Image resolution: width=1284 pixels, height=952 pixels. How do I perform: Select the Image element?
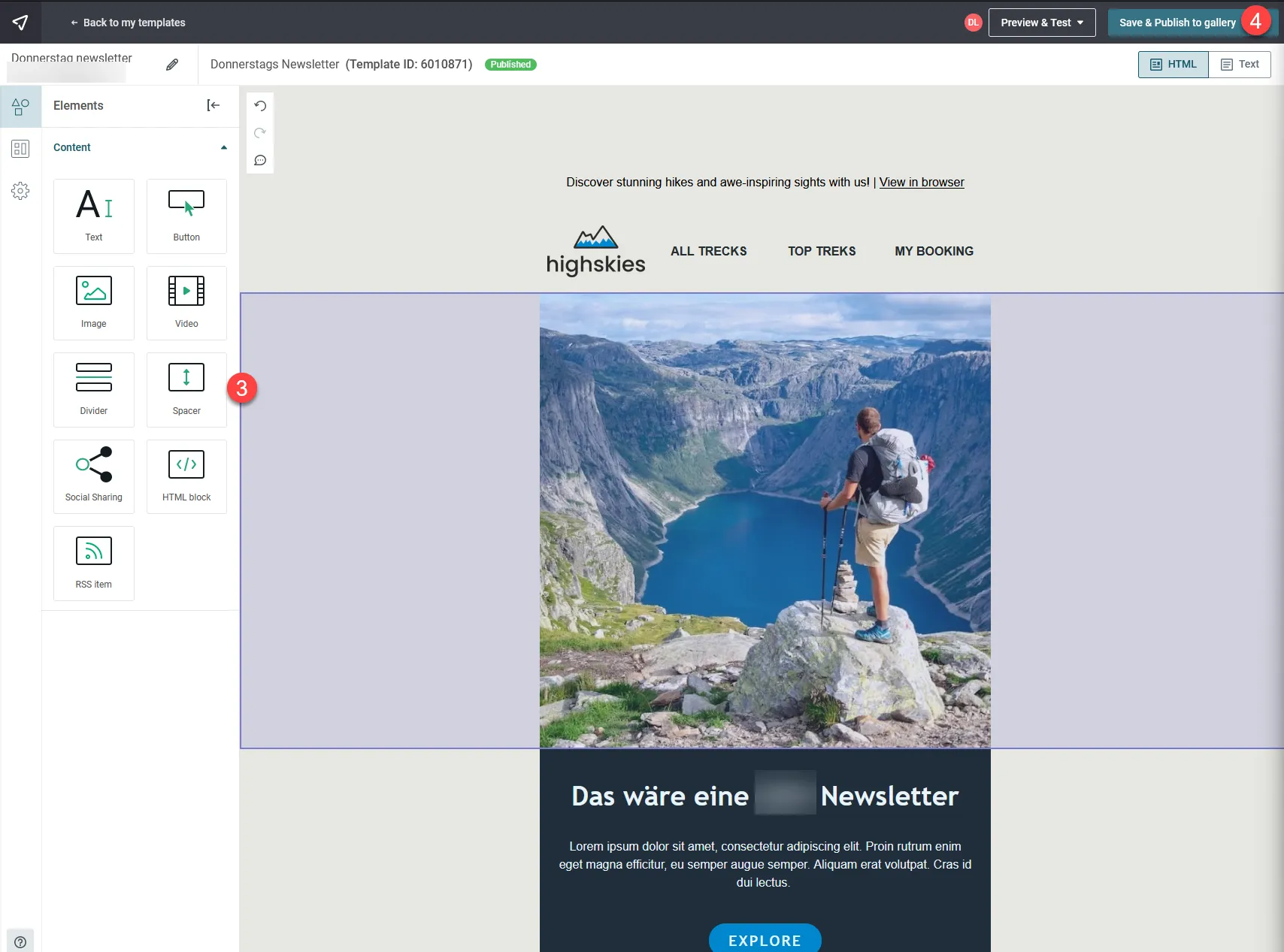pos(94,303)
